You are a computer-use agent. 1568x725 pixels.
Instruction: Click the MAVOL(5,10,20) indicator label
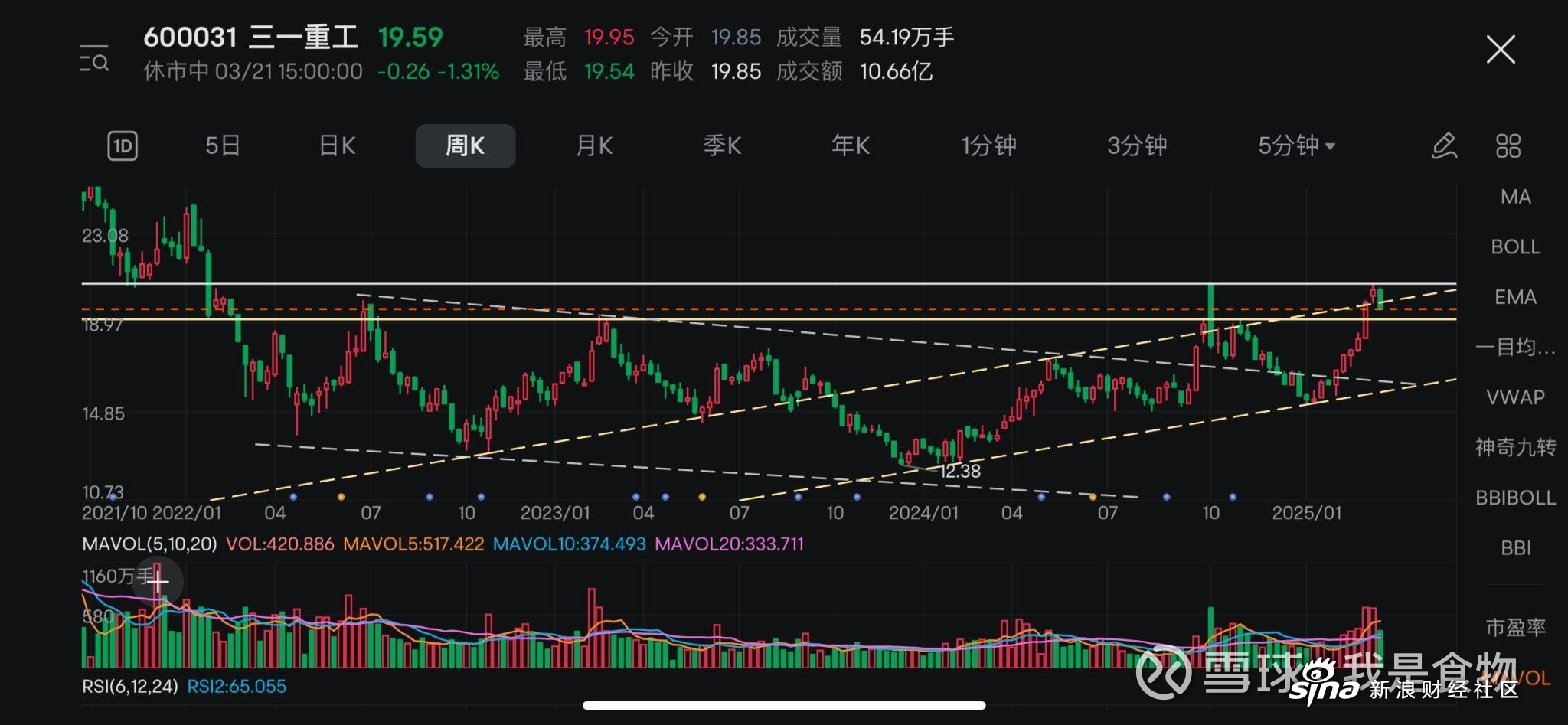(149, 544)
